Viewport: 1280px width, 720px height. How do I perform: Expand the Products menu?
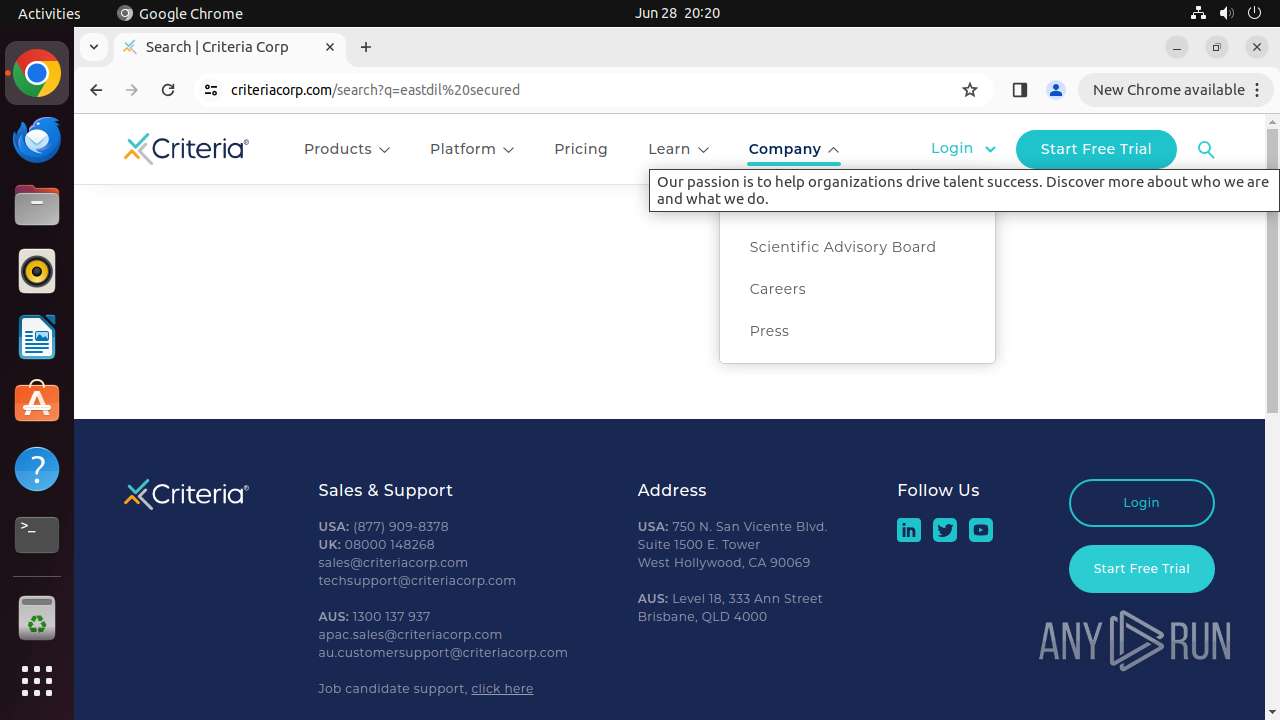pyautogui.click(x=347, y=149)
